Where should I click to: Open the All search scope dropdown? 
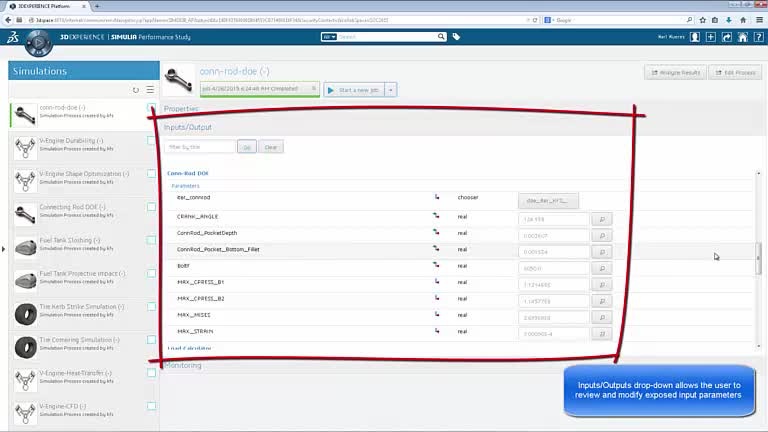point(329,37)
